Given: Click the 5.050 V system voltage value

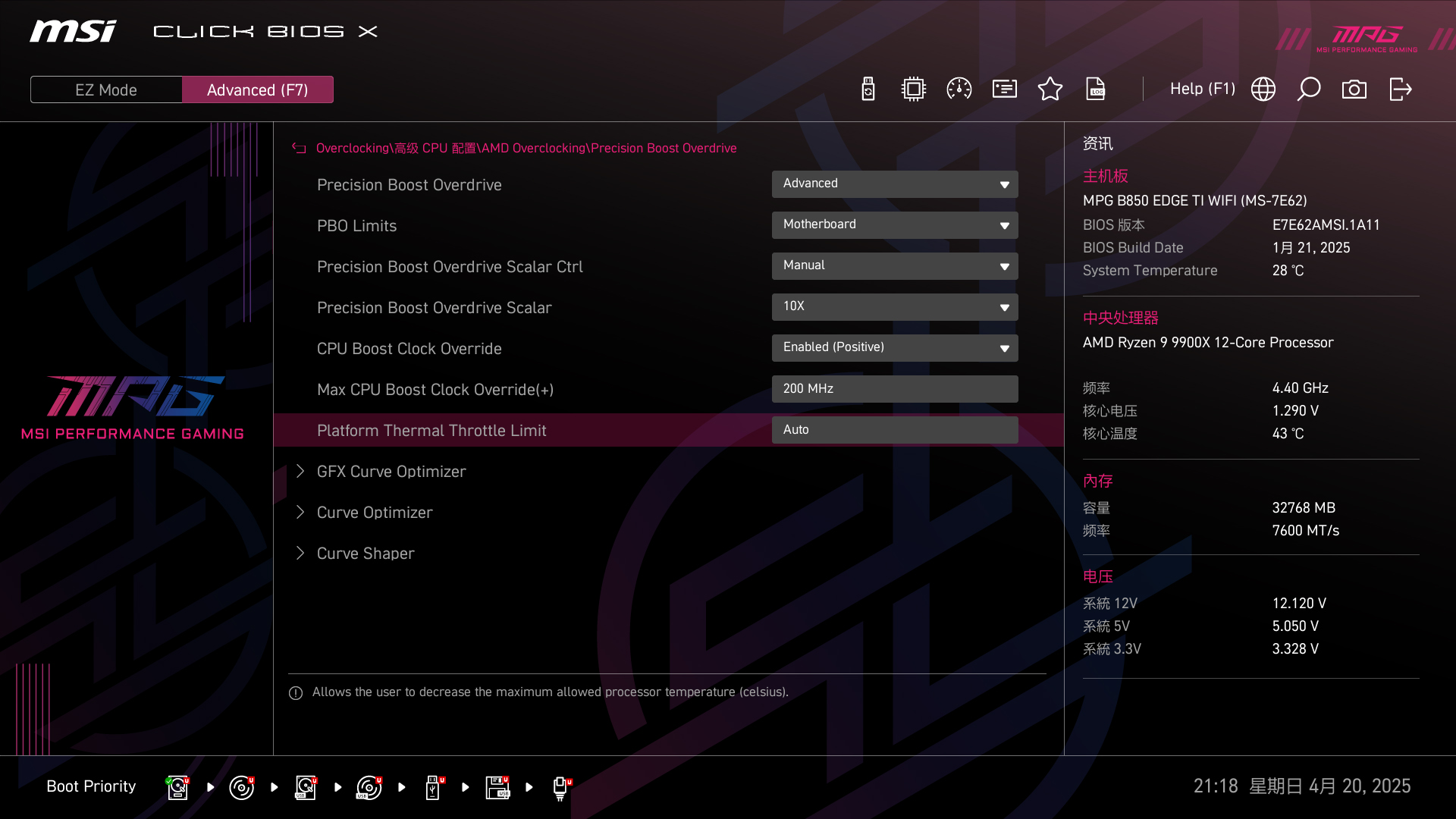Looking at the screenshot, I should (x=1295, y=626).
